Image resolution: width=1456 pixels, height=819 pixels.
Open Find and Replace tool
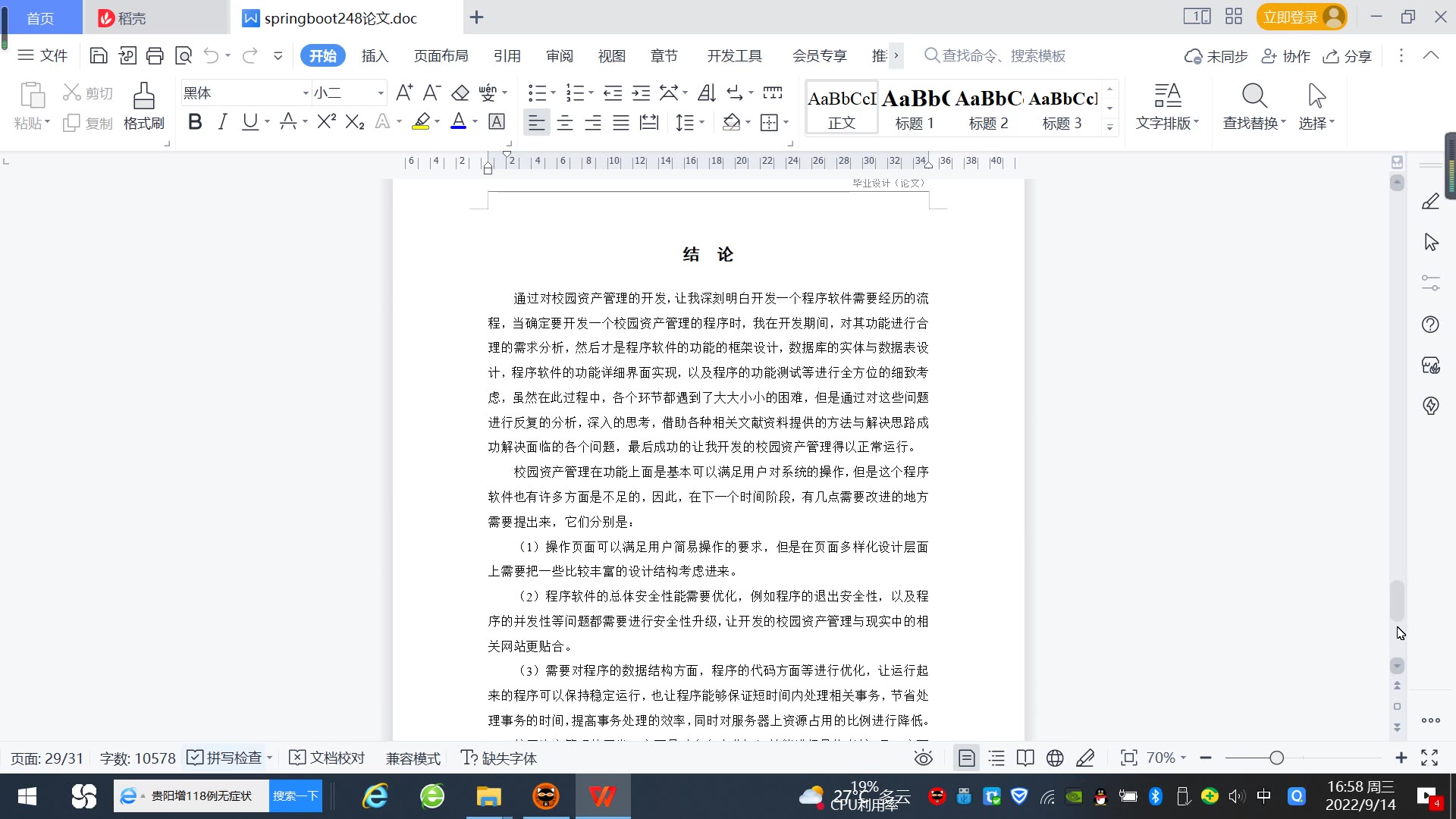coord(1254,106)
